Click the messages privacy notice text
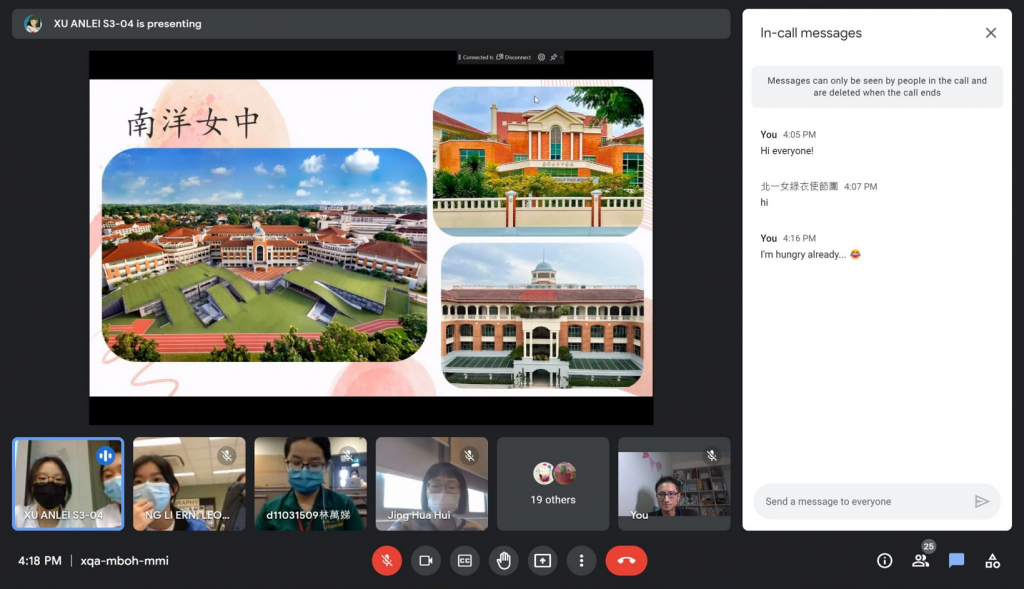This screenshot has height=589, width=1024. click(x=876, y=86)
